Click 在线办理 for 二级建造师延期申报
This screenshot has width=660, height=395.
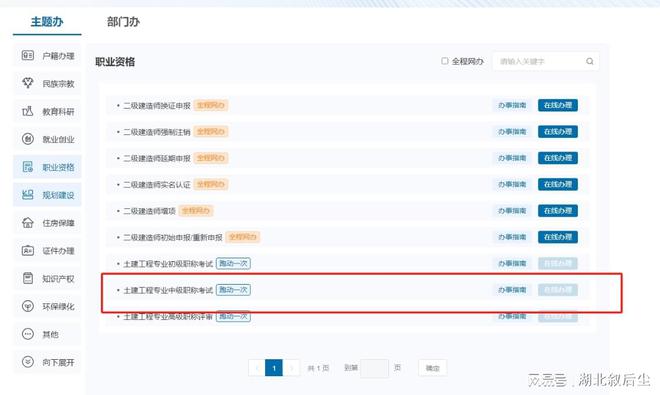point(558,158)
